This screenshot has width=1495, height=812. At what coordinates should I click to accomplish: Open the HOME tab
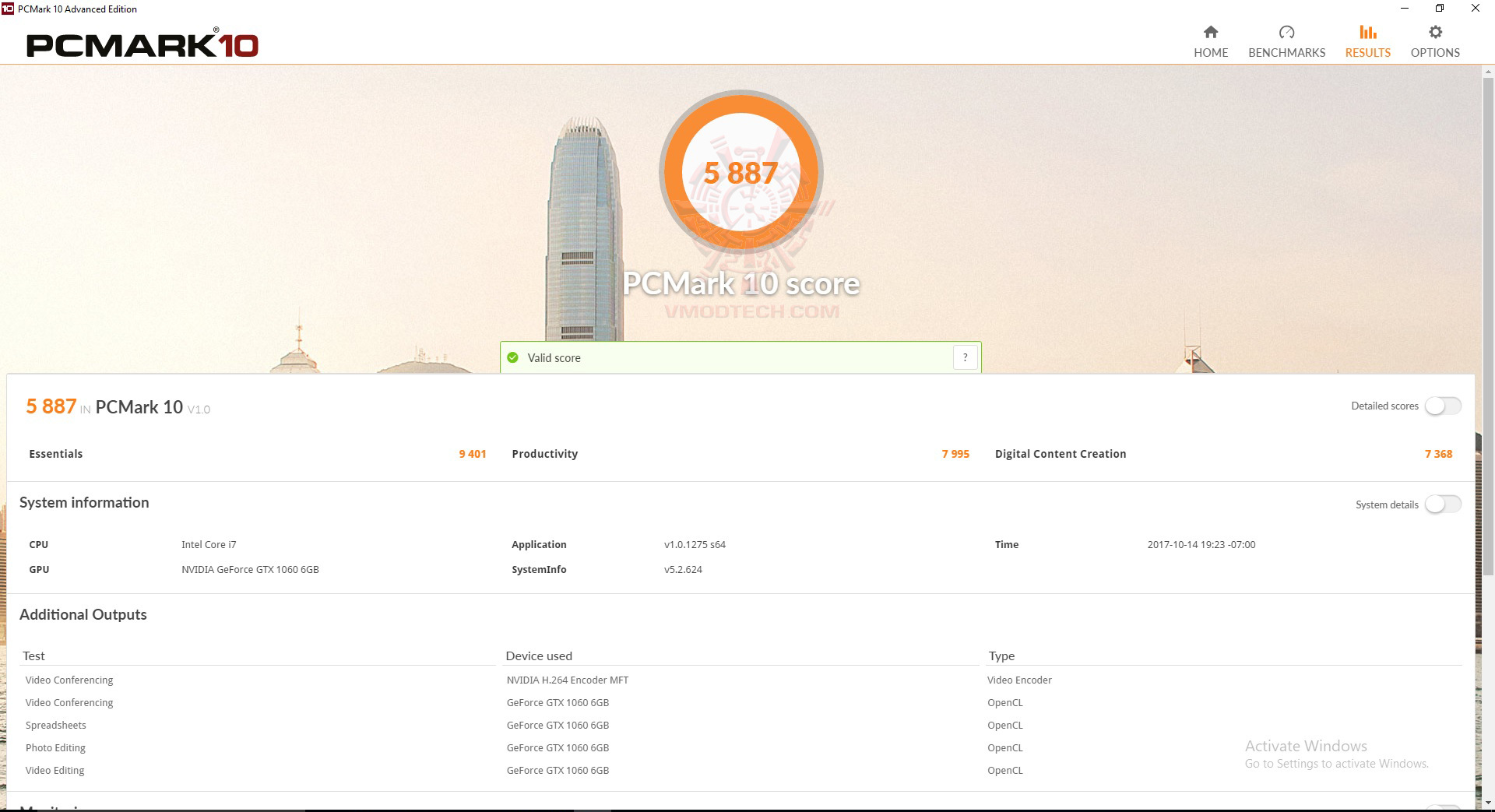click(1211, 42)
